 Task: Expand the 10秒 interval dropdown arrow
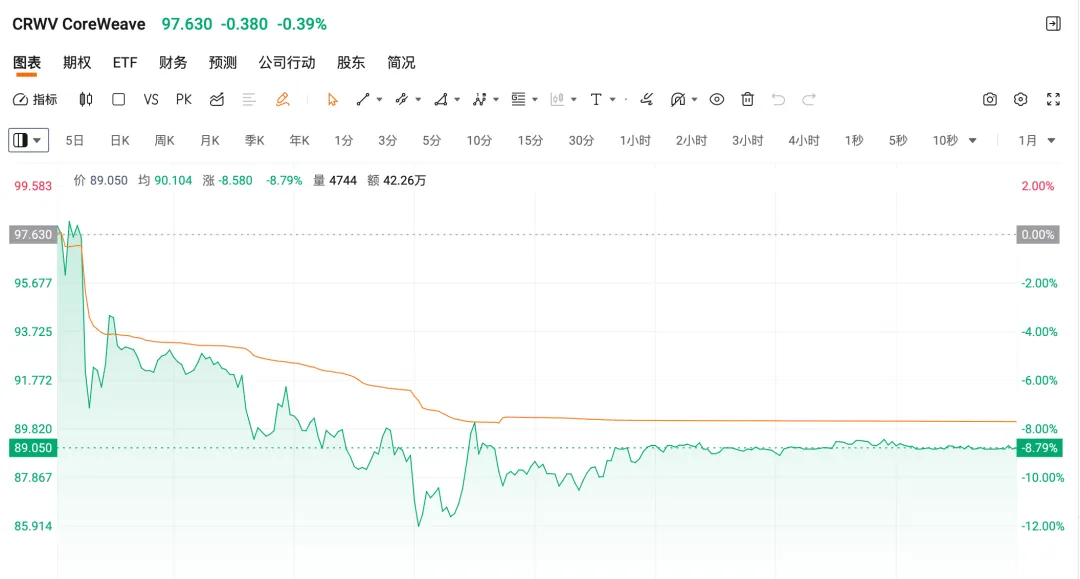pyautogui.click(x=973, y=140)
